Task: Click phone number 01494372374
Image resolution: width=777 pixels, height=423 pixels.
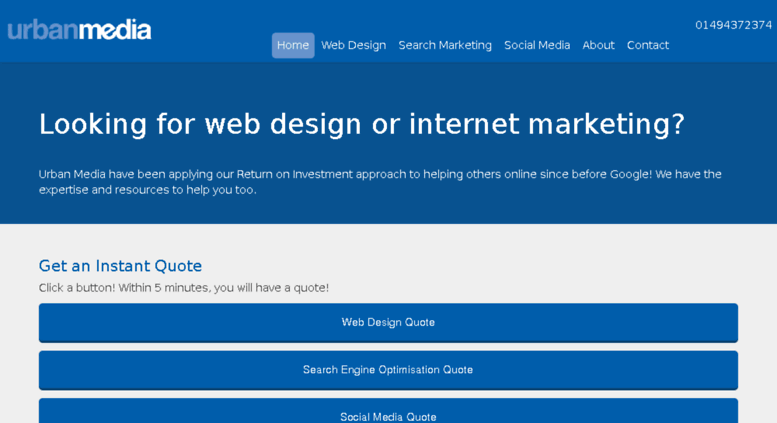Action: (x=733, y=25)
